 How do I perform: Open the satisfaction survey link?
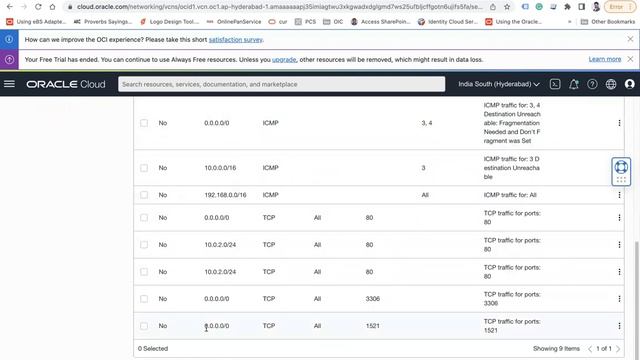[x=236, y=40]
